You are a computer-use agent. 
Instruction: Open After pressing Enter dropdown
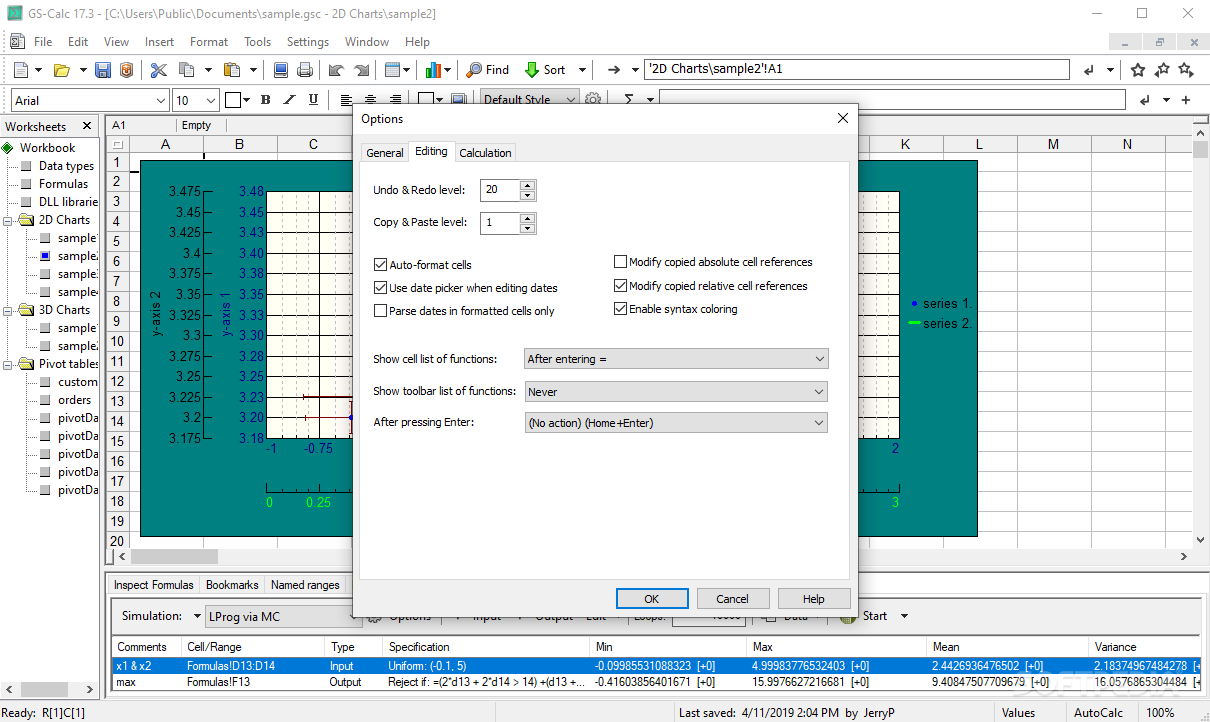(x=676, y=423)
